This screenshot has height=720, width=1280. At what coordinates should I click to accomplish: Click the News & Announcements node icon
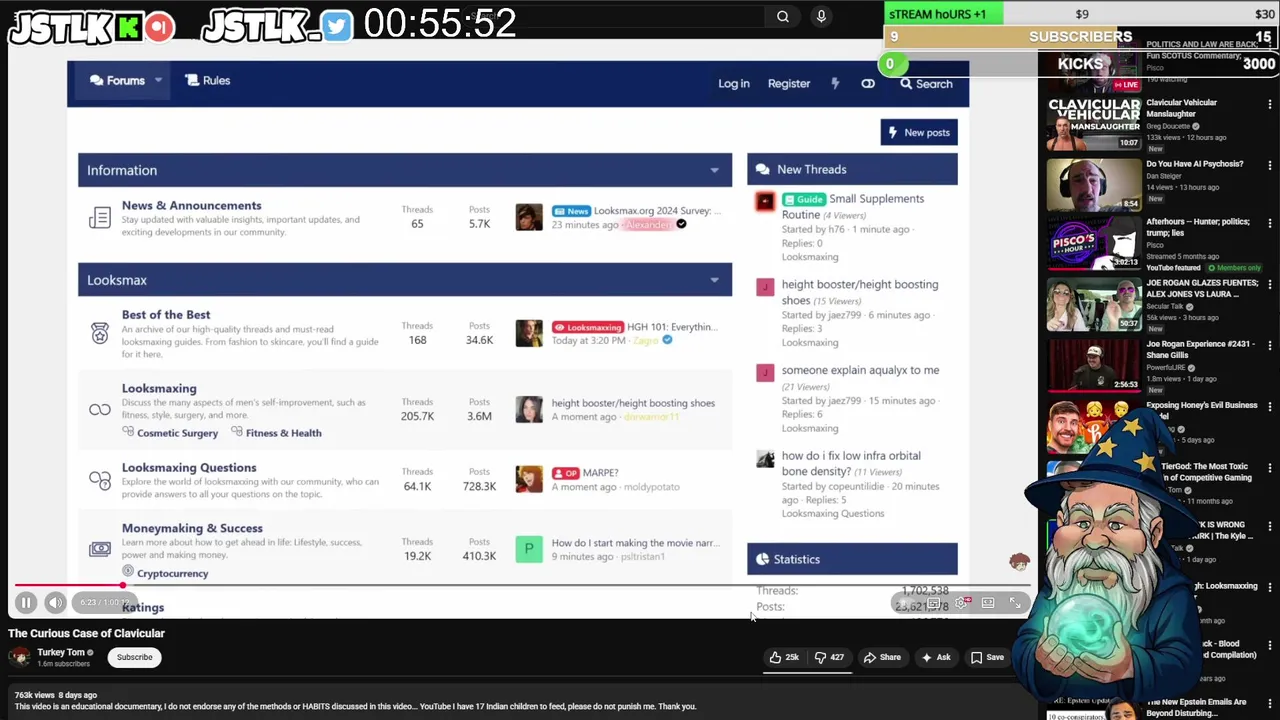(x=100, y=217)
